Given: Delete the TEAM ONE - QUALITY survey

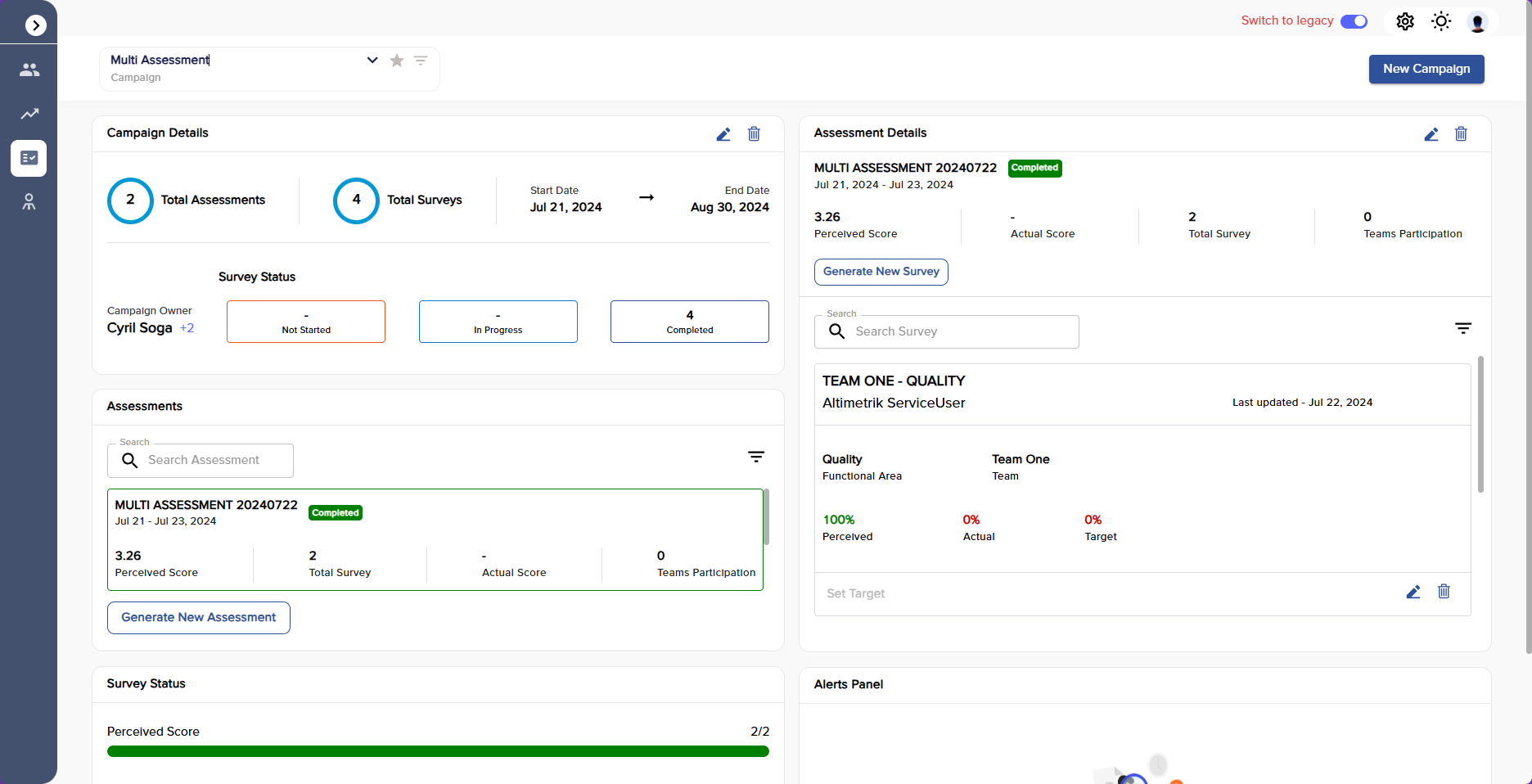Looking at the screenshot, I should pyautogui.click(x=1444, y=592).
